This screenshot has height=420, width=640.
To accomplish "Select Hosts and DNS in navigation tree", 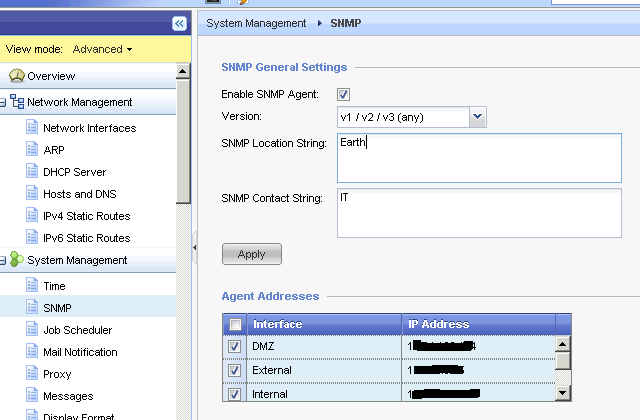I will click(x=80, y=194).
